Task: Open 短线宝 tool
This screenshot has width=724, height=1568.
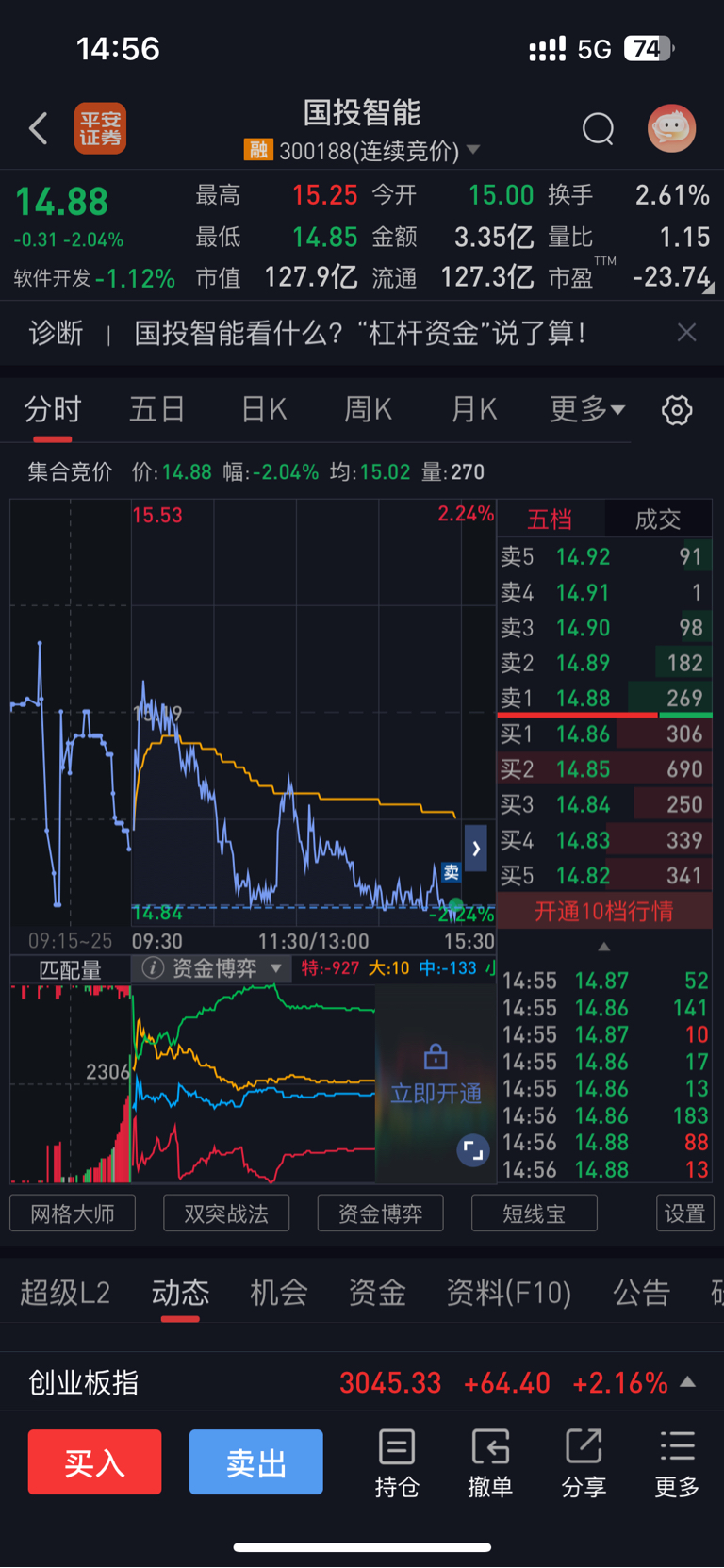Action: pos(534,1213)
